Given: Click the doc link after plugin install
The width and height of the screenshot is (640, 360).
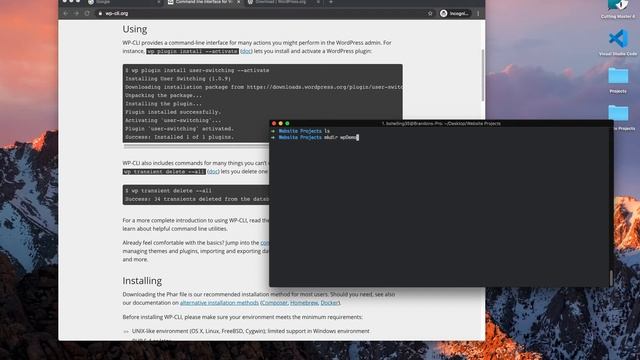Looking at the screenshot, I should tap(246, 51).
